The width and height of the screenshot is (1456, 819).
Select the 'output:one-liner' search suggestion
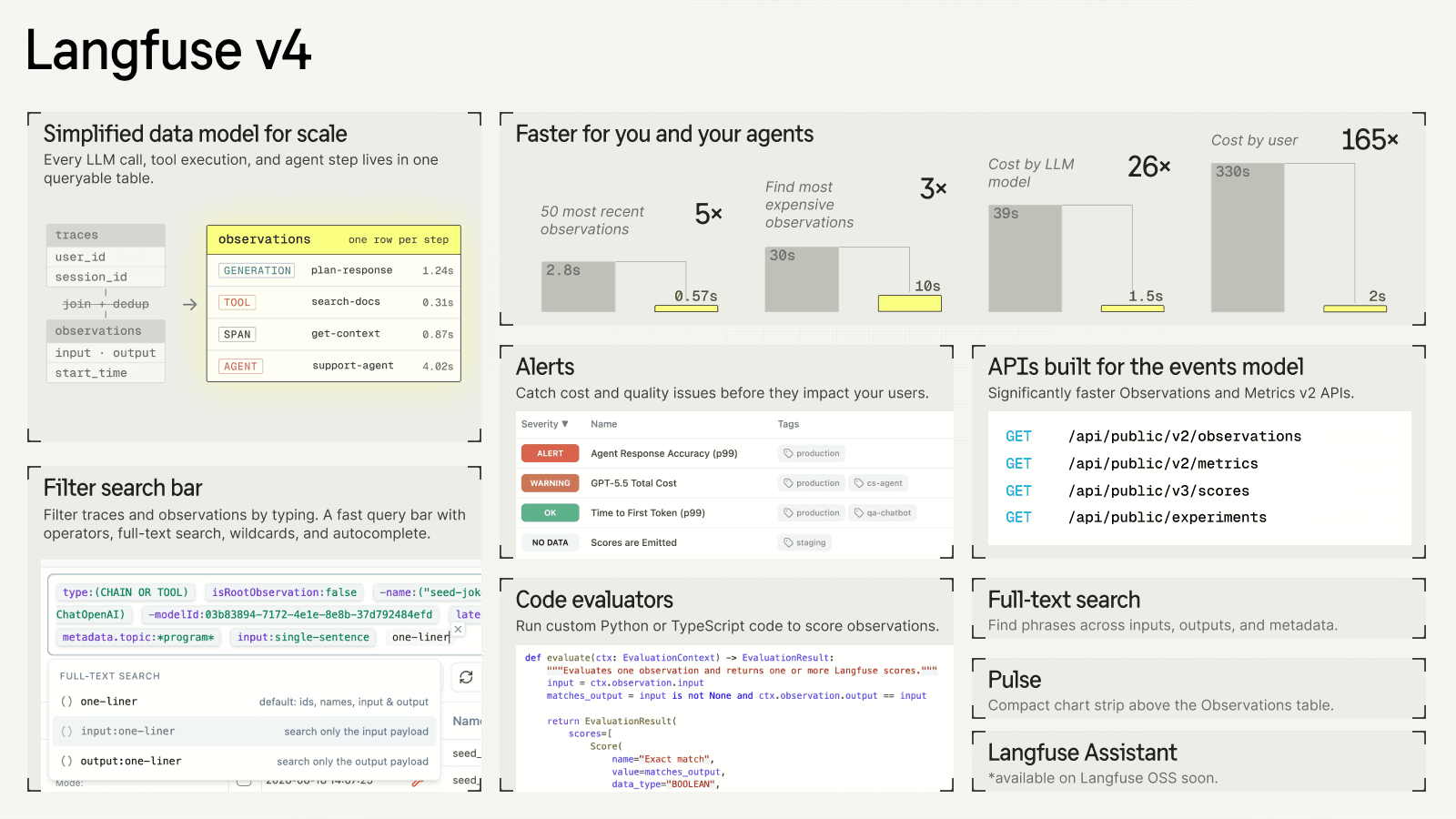click(244, 761)
